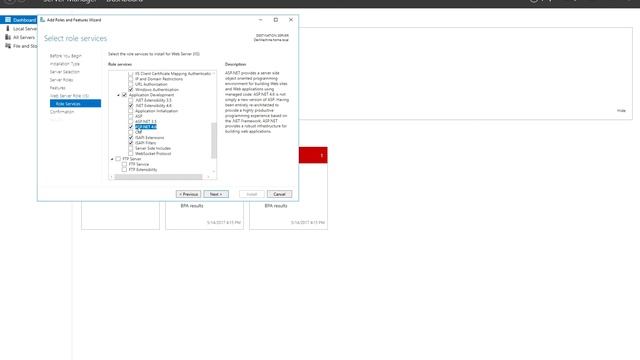Viewport: 640px width, 360px height.
Task: Check .NET Extensibility 3.5
Action: tap(131, 100)
